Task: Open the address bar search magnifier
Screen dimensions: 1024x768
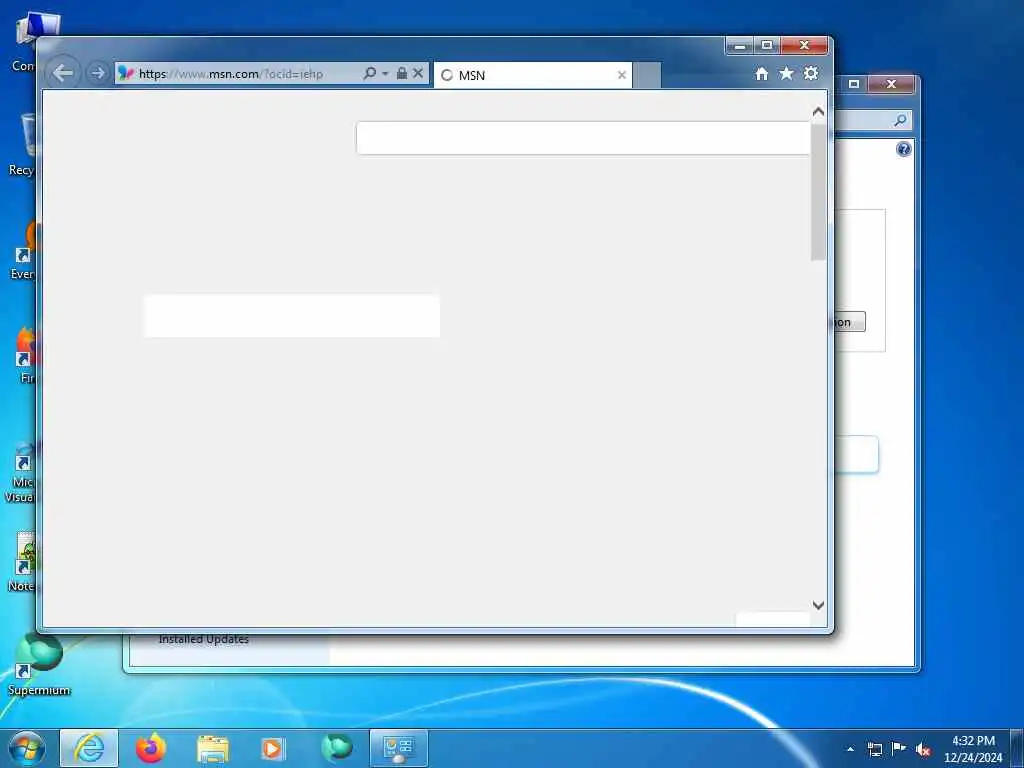Action: [370, 73]
